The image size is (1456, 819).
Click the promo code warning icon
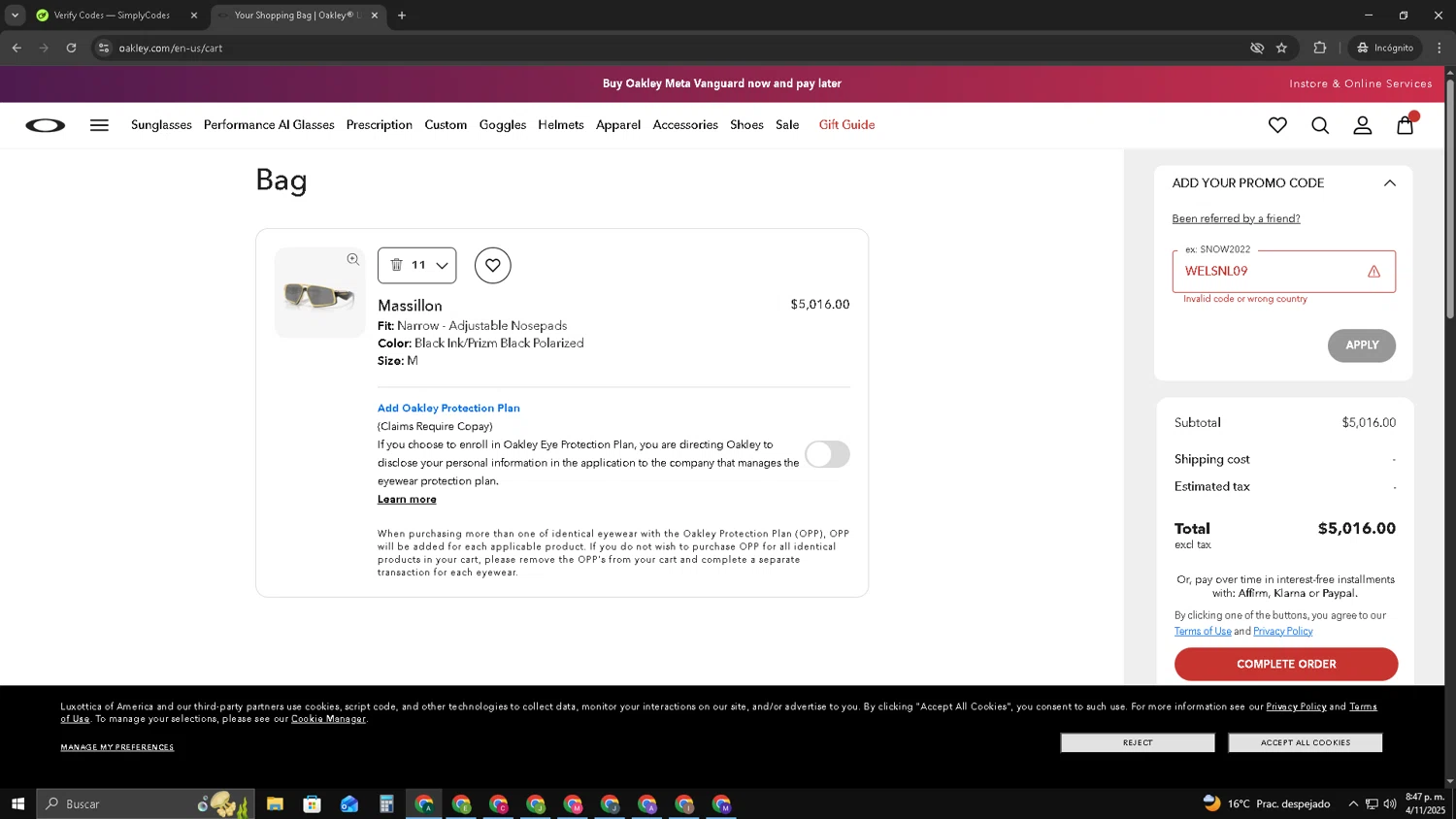1373,272
